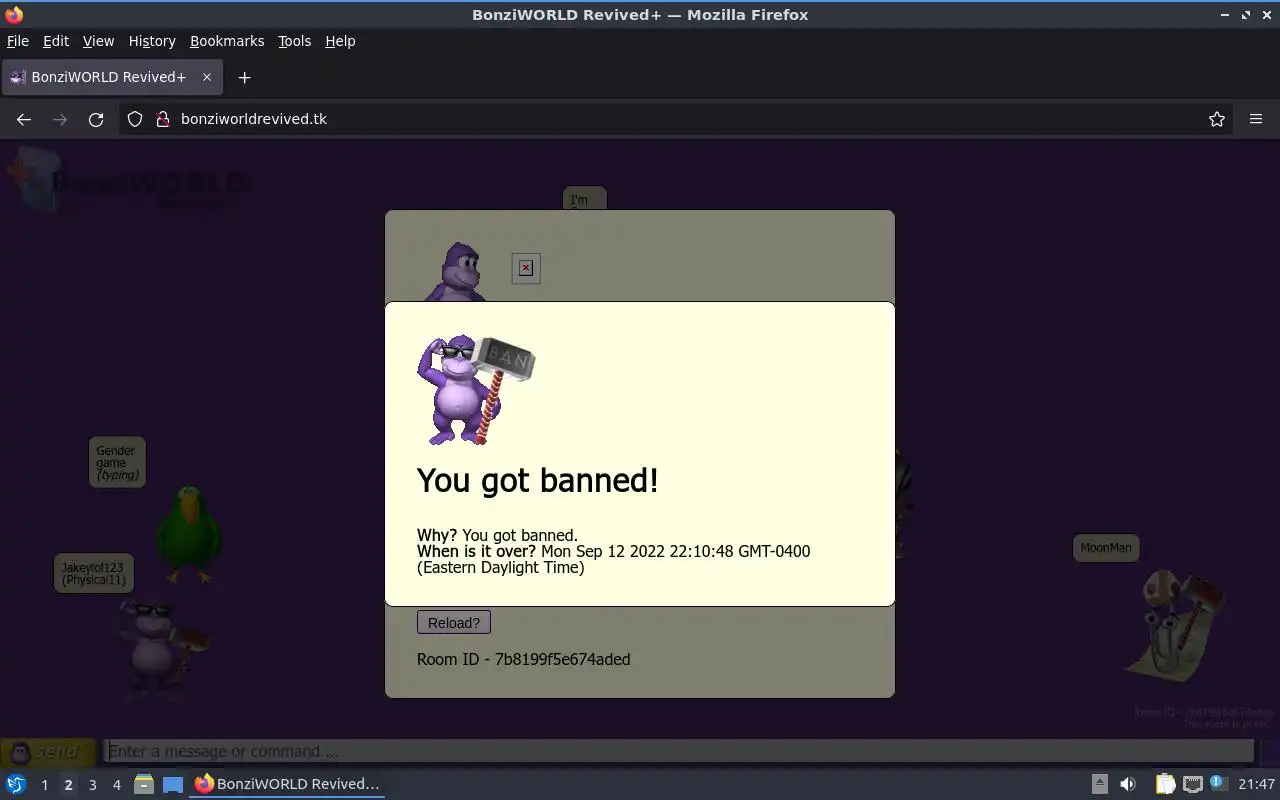Open the Tools menu
This screenshot has width=1280, height=800.
[x=294, y=41]
